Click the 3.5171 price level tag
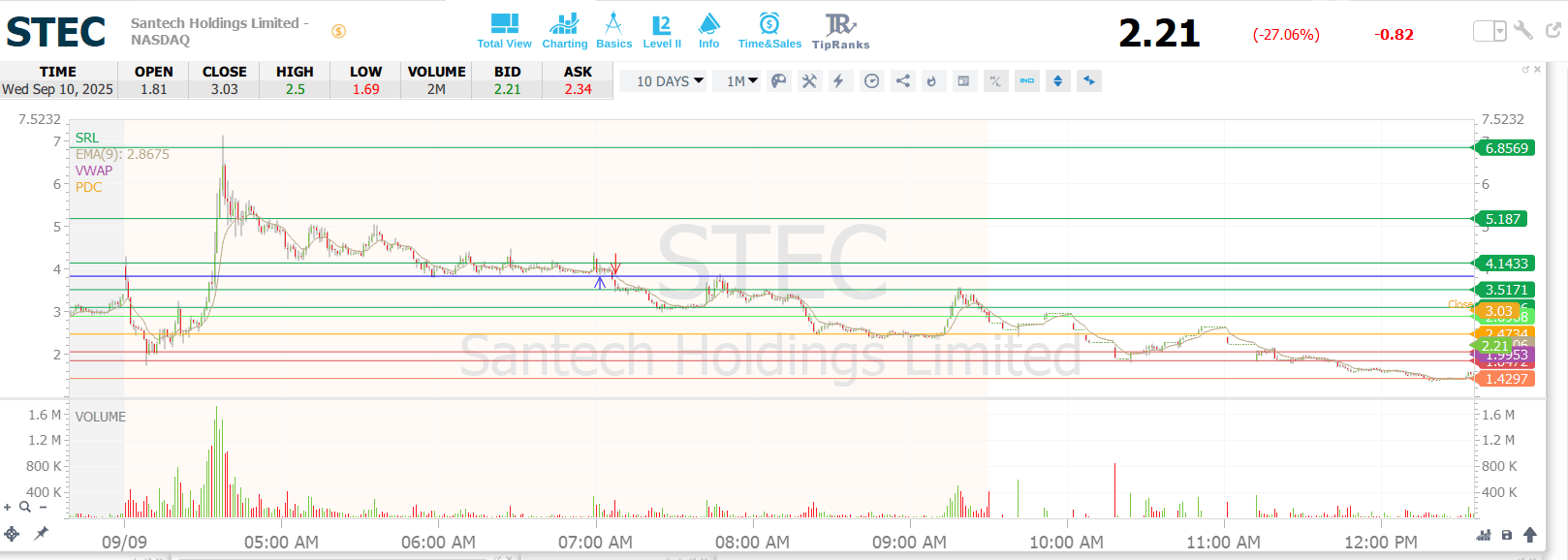Image resolution: width=1568 pixels, height=560 pixels. point(1505,290)
